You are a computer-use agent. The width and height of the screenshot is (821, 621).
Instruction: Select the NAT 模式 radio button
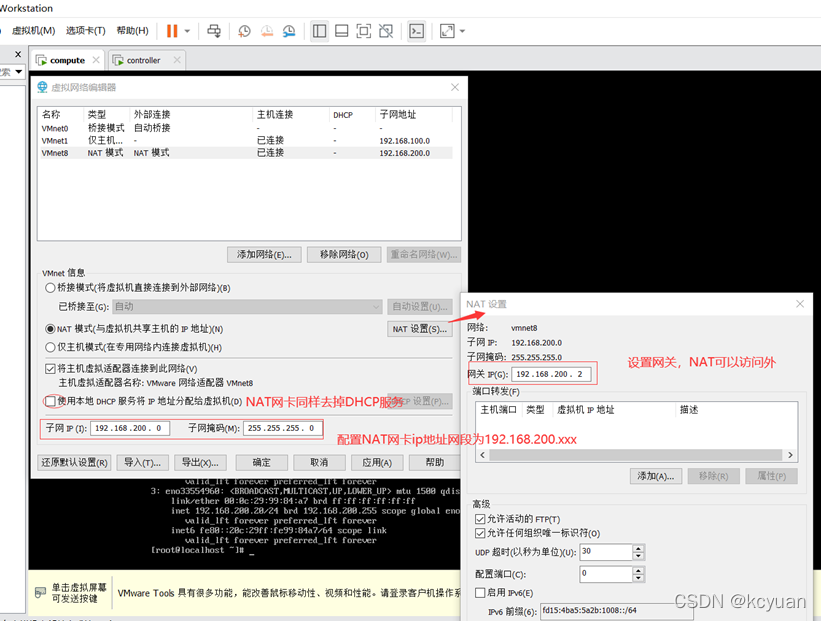tap(50, 329)
